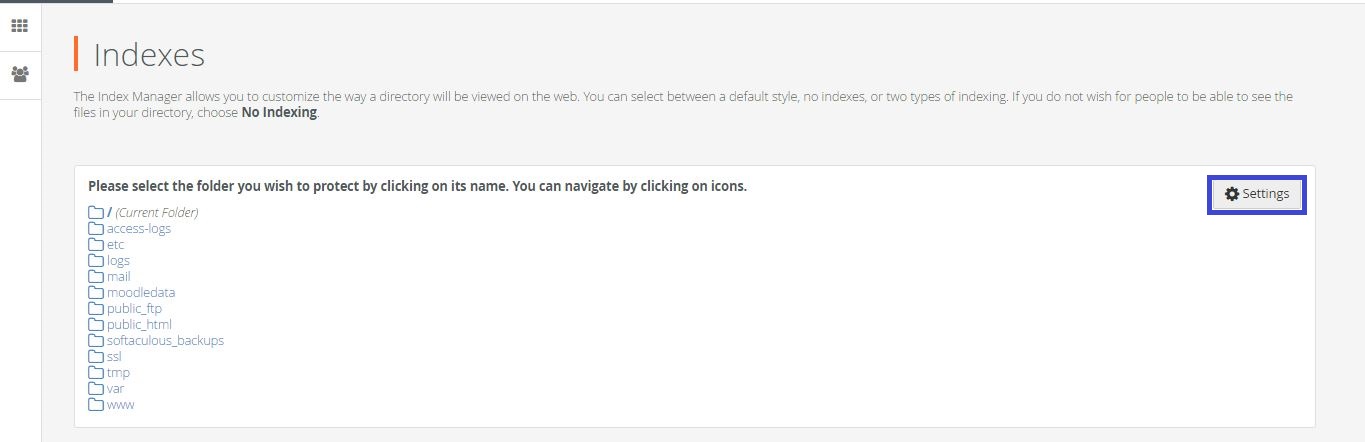Select the www folder name
1365x442 pixels.
coord(120,404)
